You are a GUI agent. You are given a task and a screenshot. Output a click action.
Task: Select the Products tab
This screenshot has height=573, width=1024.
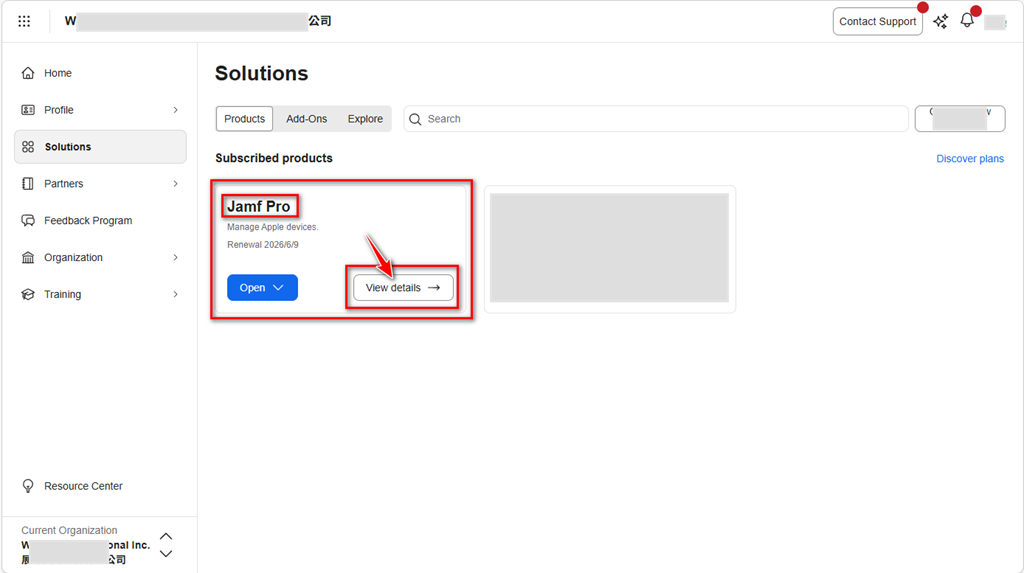coord(244,119)
